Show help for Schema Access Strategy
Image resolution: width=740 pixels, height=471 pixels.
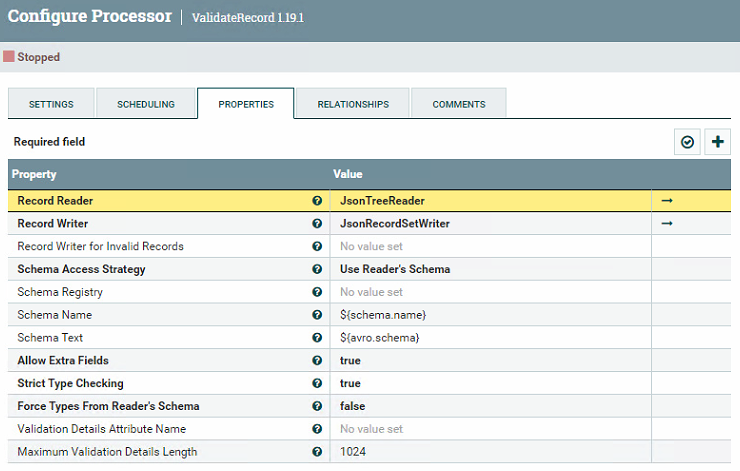[317, 269]
